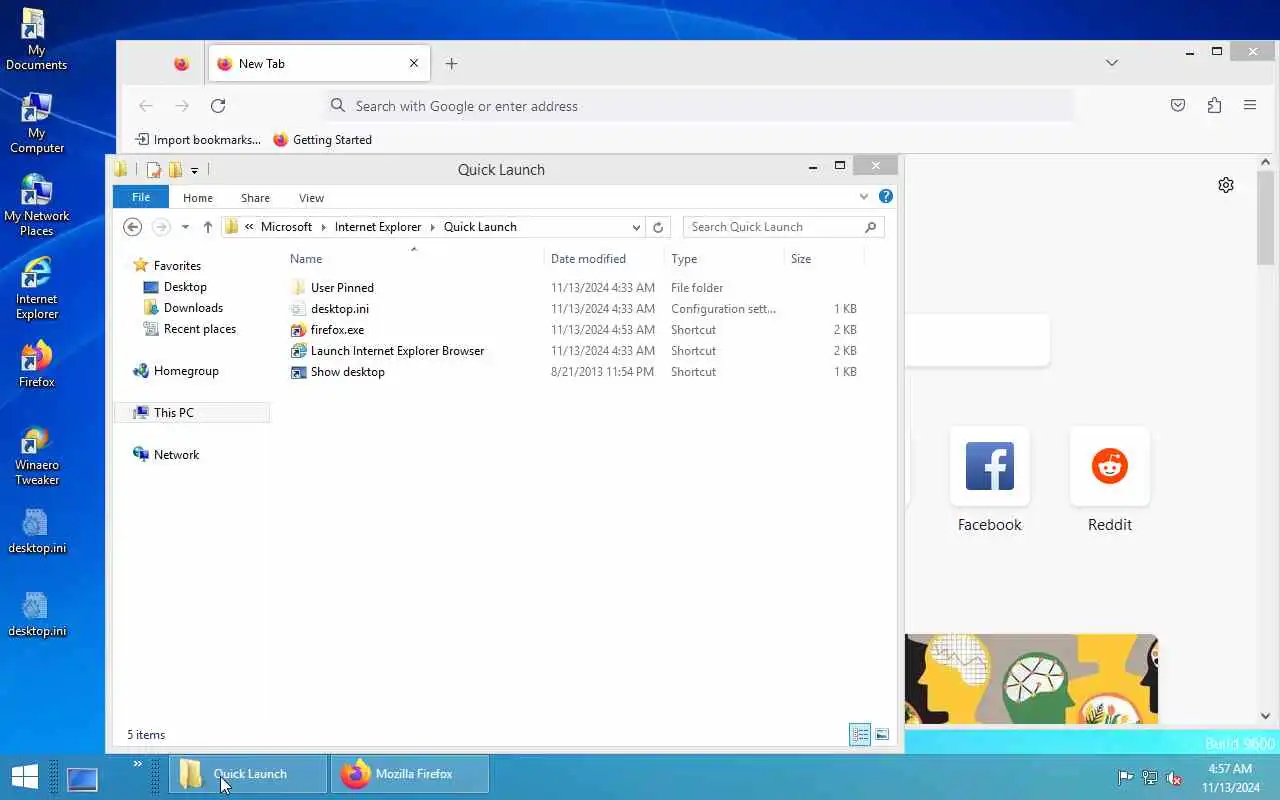1280x800 pixels.
Task: Select Downloads in navigation pane
Action: pos(193,308)
